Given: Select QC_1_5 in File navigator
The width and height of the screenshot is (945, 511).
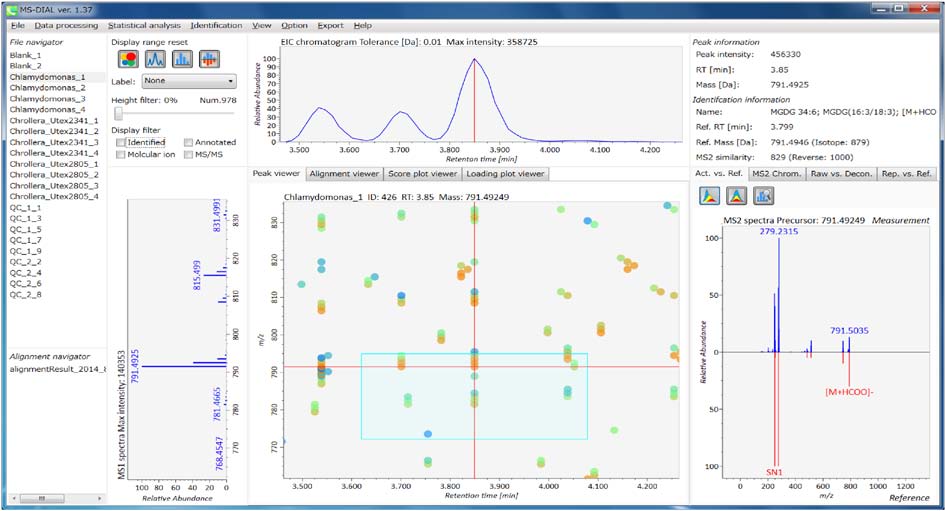Looking at the screenshot, I should 25,230.
